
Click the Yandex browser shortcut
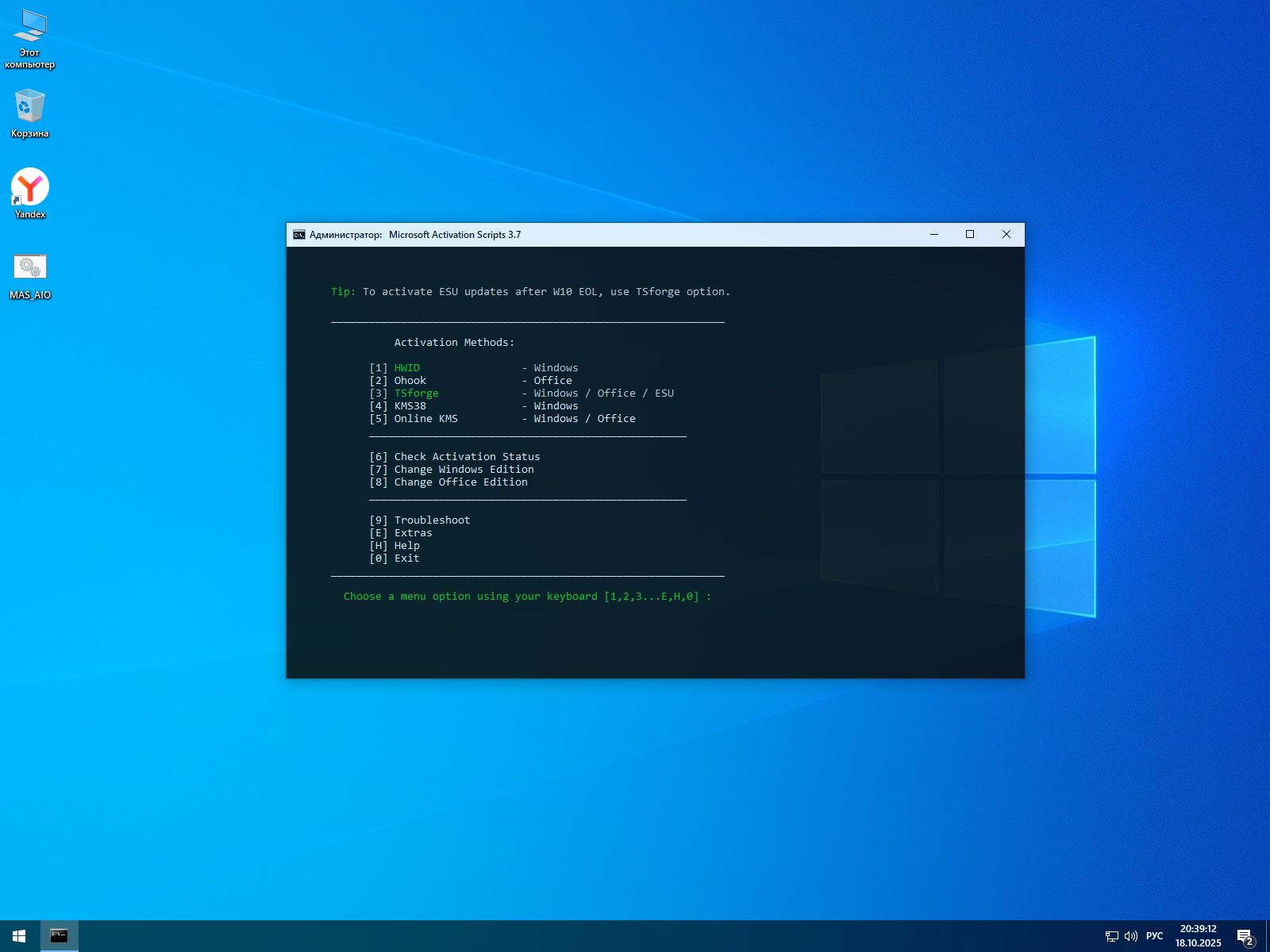(30, 188)
